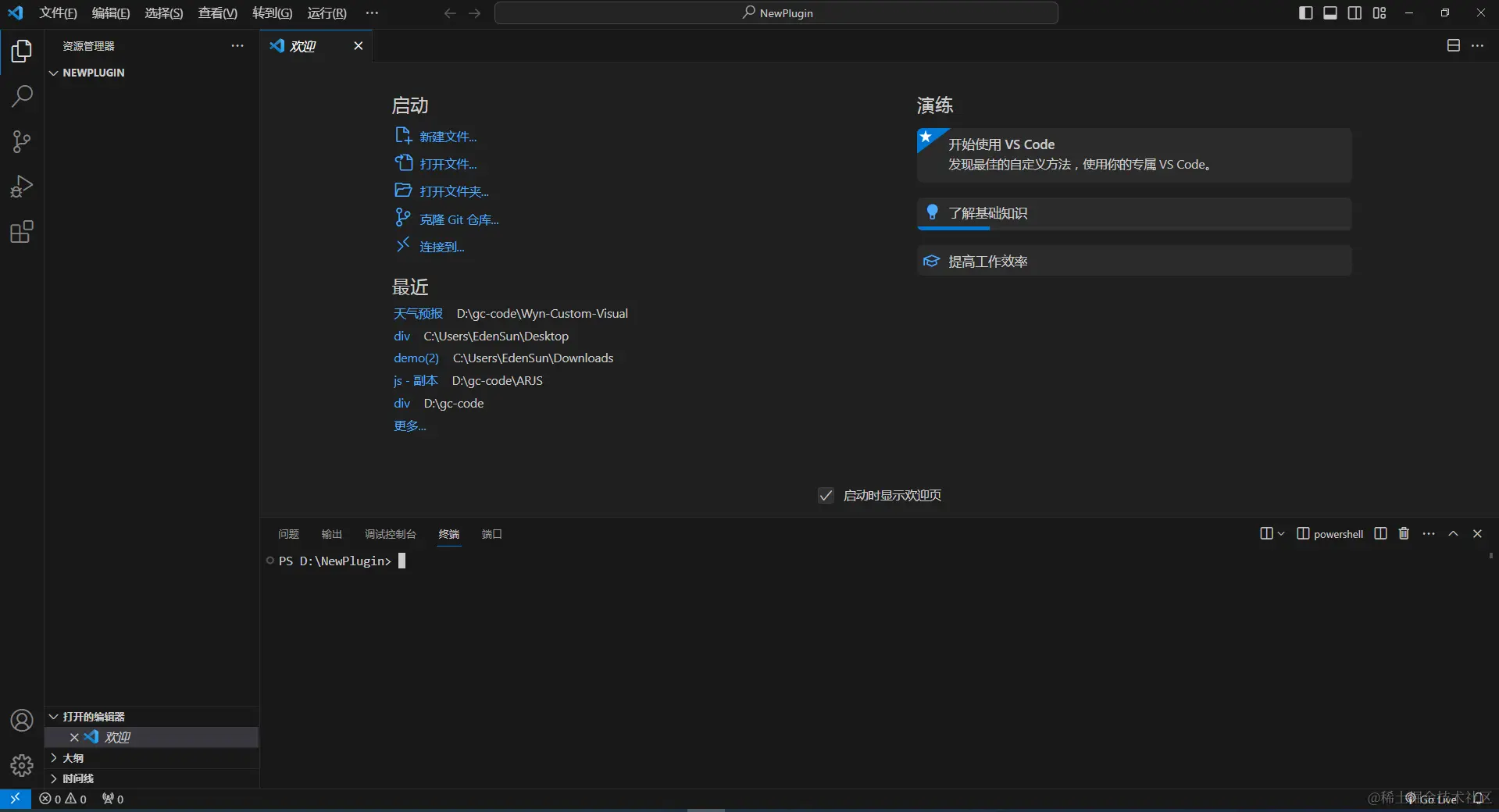Close 欢迎 from open editors list

(x=74, y=737)
